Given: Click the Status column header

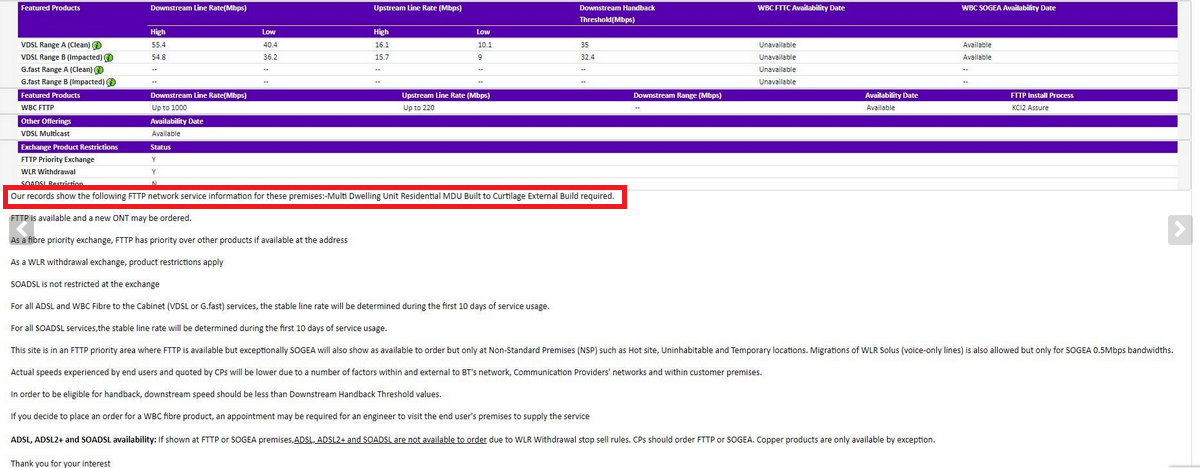Looking at the screenshot, I should point(160,147).
